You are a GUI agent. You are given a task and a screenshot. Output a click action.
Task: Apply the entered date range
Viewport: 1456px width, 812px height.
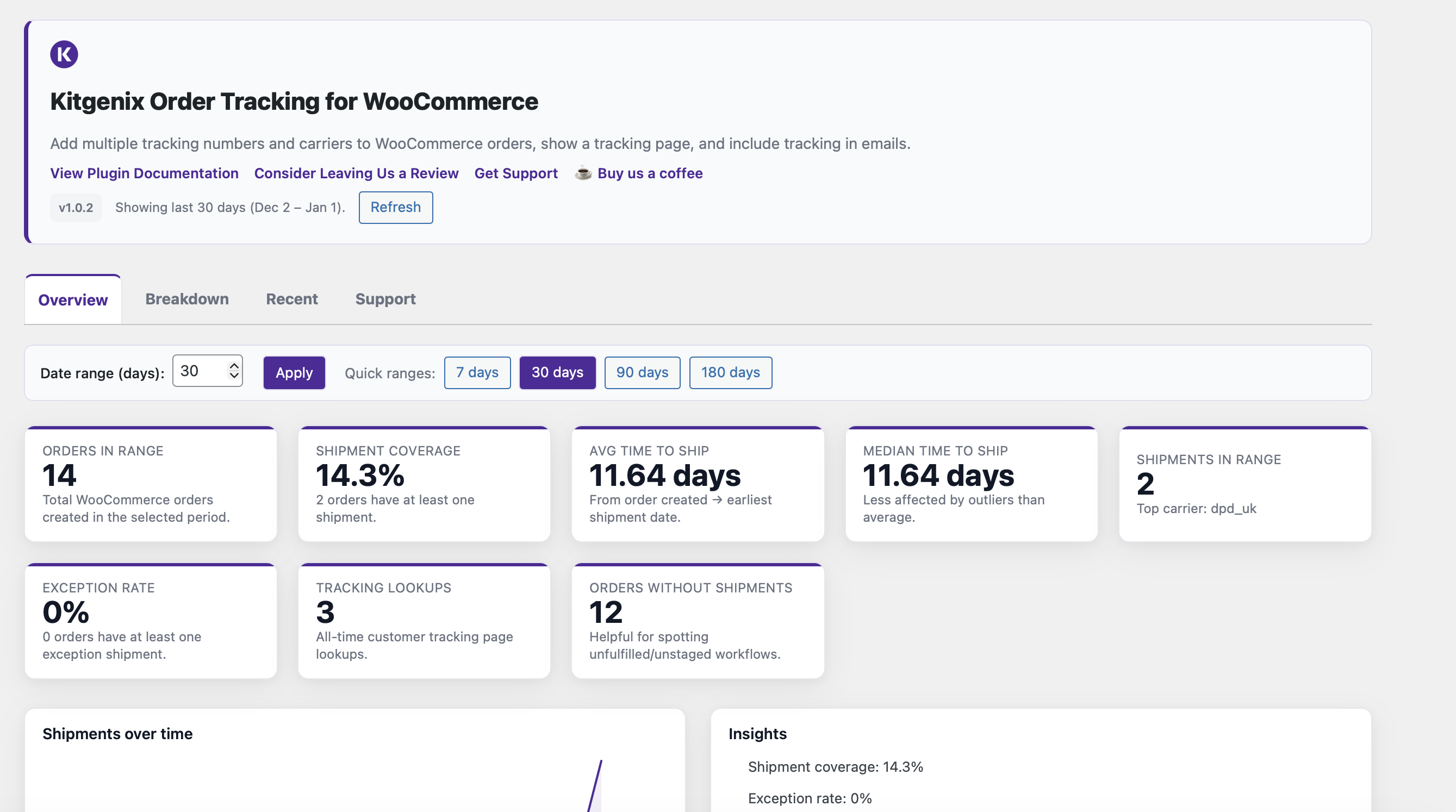(x=294, y=372)
